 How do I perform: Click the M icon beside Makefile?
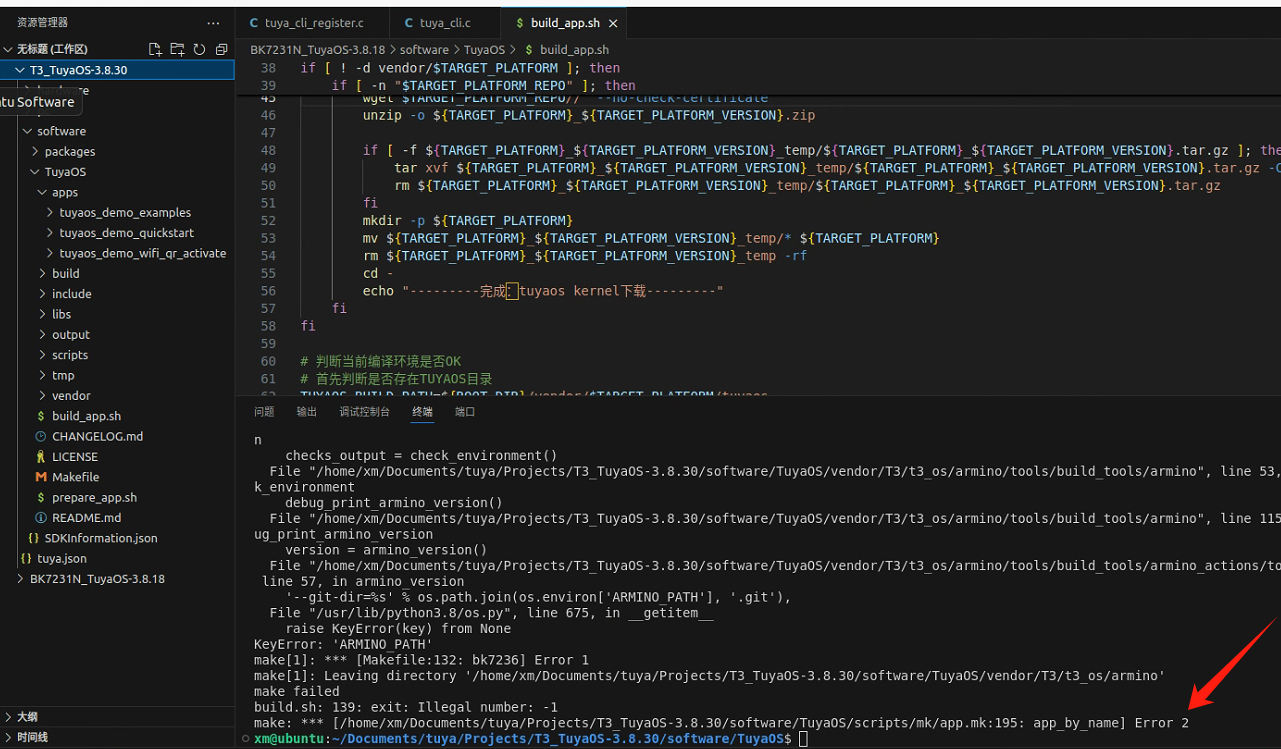[41, 477]
